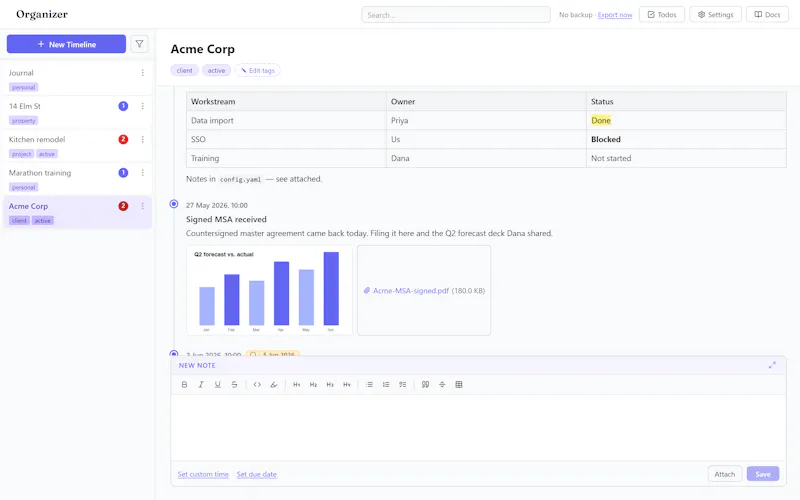The height and width of the screenshot is (500, 800).
Task: Focus the Search field
Action: (x=456, y=15)
